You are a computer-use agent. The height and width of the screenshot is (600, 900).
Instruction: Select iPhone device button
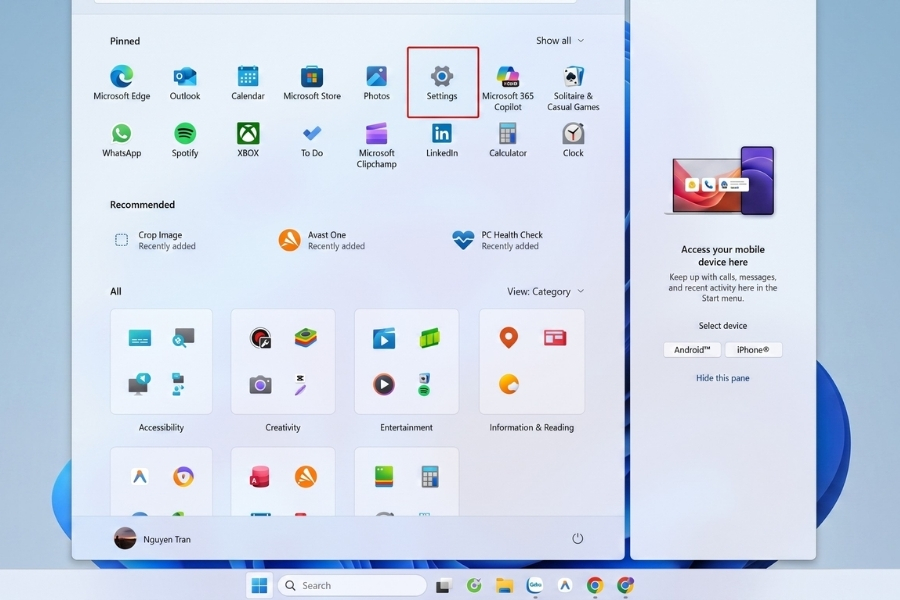753,350
